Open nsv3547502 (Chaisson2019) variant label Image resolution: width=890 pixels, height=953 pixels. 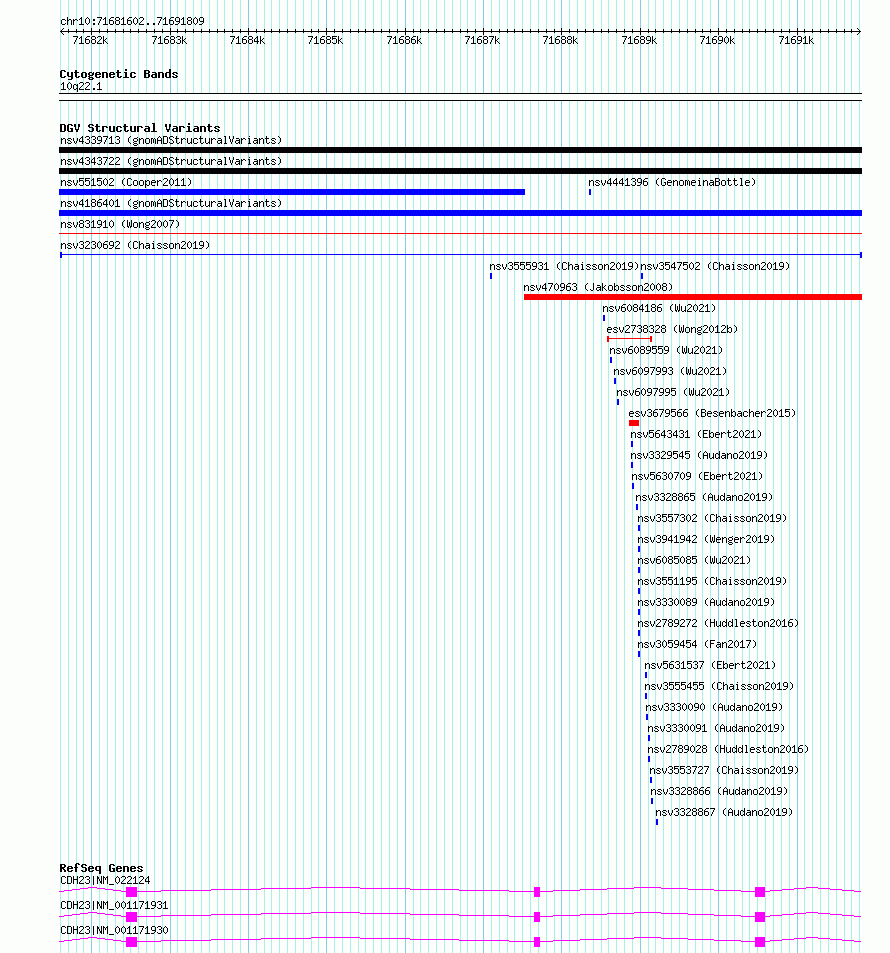coord(715,266)
